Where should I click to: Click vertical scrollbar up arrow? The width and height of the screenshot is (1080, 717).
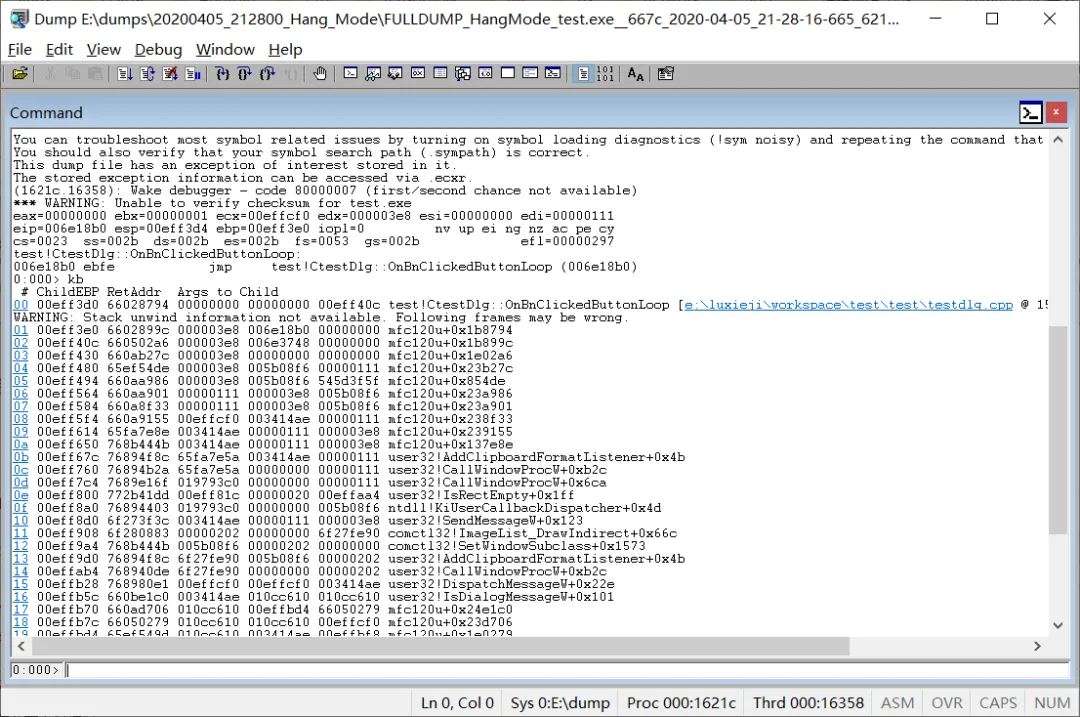tap(1058, 139)
